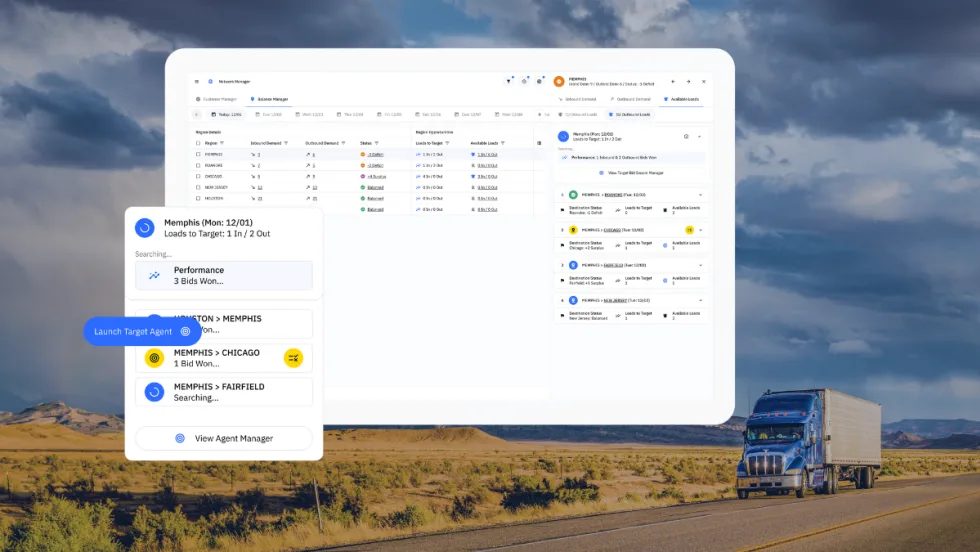Viewport: 980px width, 552px height.
Task: Check the New Jersey row checkbox
Action: click(x=198, y=188)
